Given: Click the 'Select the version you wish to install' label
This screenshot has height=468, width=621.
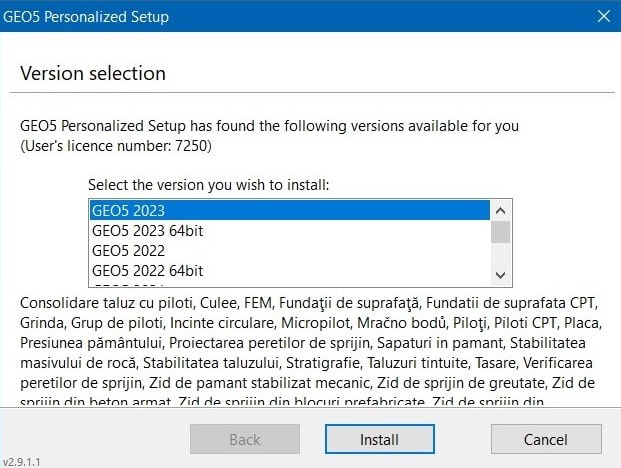Looking at the screenshot, I should click(x=209, y=185).
